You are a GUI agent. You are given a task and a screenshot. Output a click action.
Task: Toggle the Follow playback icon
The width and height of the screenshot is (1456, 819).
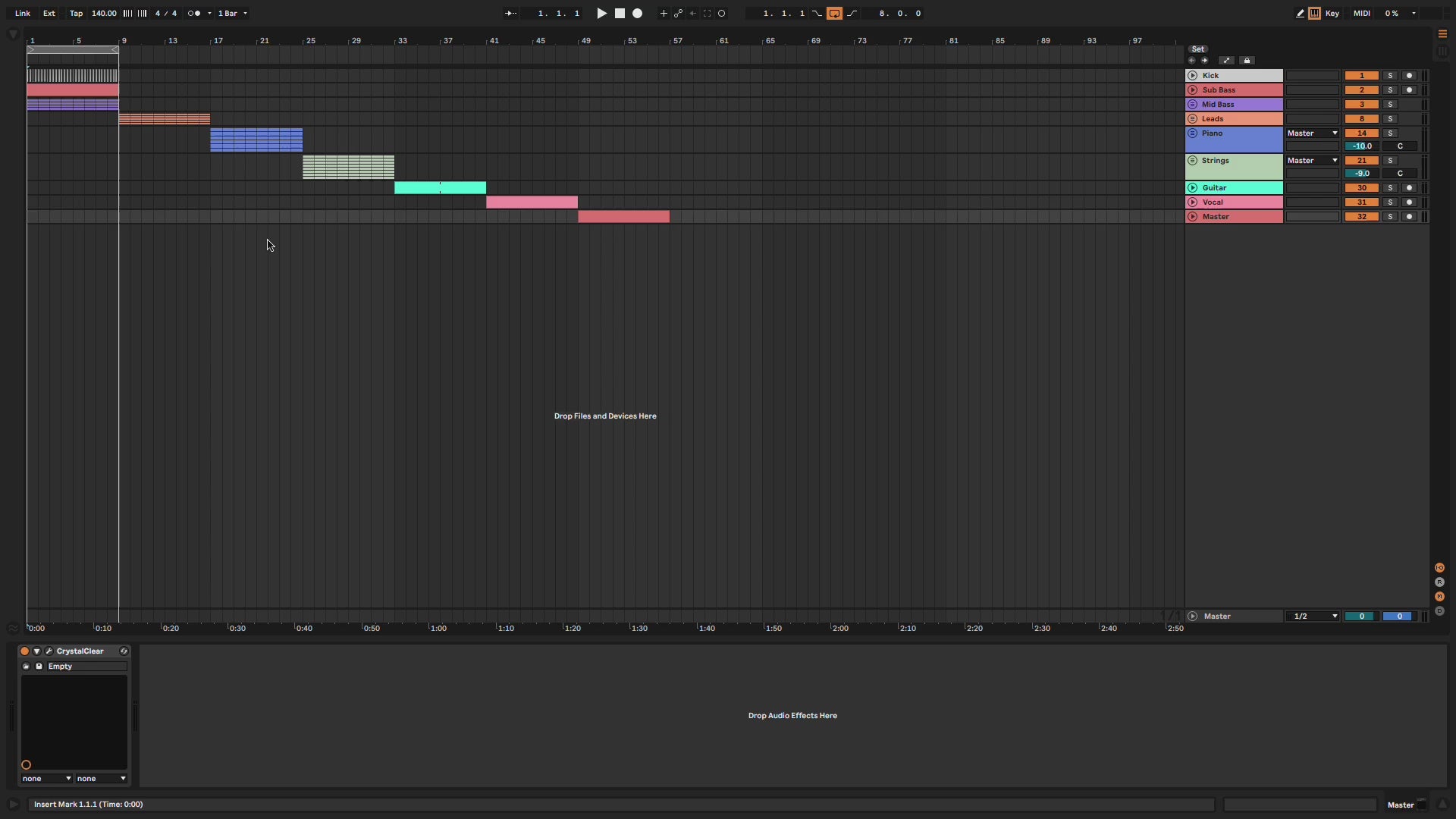point(511,14)
